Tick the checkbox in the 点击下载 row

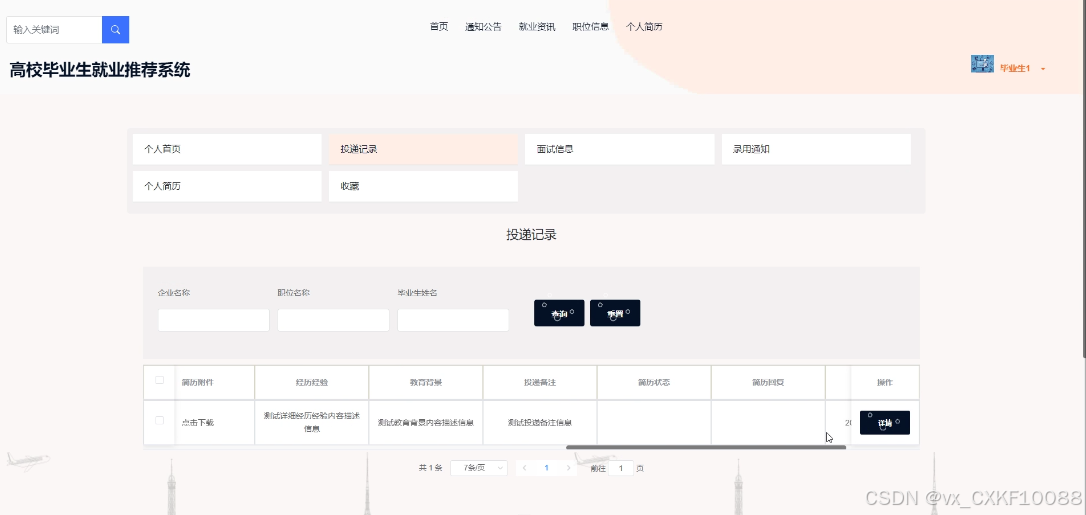159,420
